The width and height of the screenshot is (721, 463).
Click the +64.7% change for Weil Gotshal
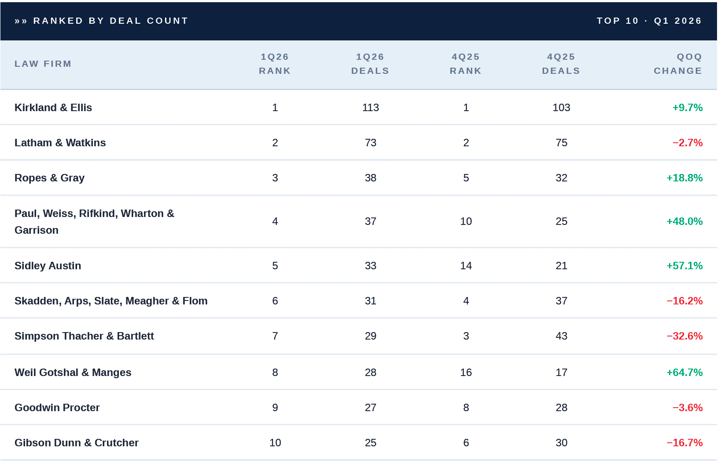(685, 372)
